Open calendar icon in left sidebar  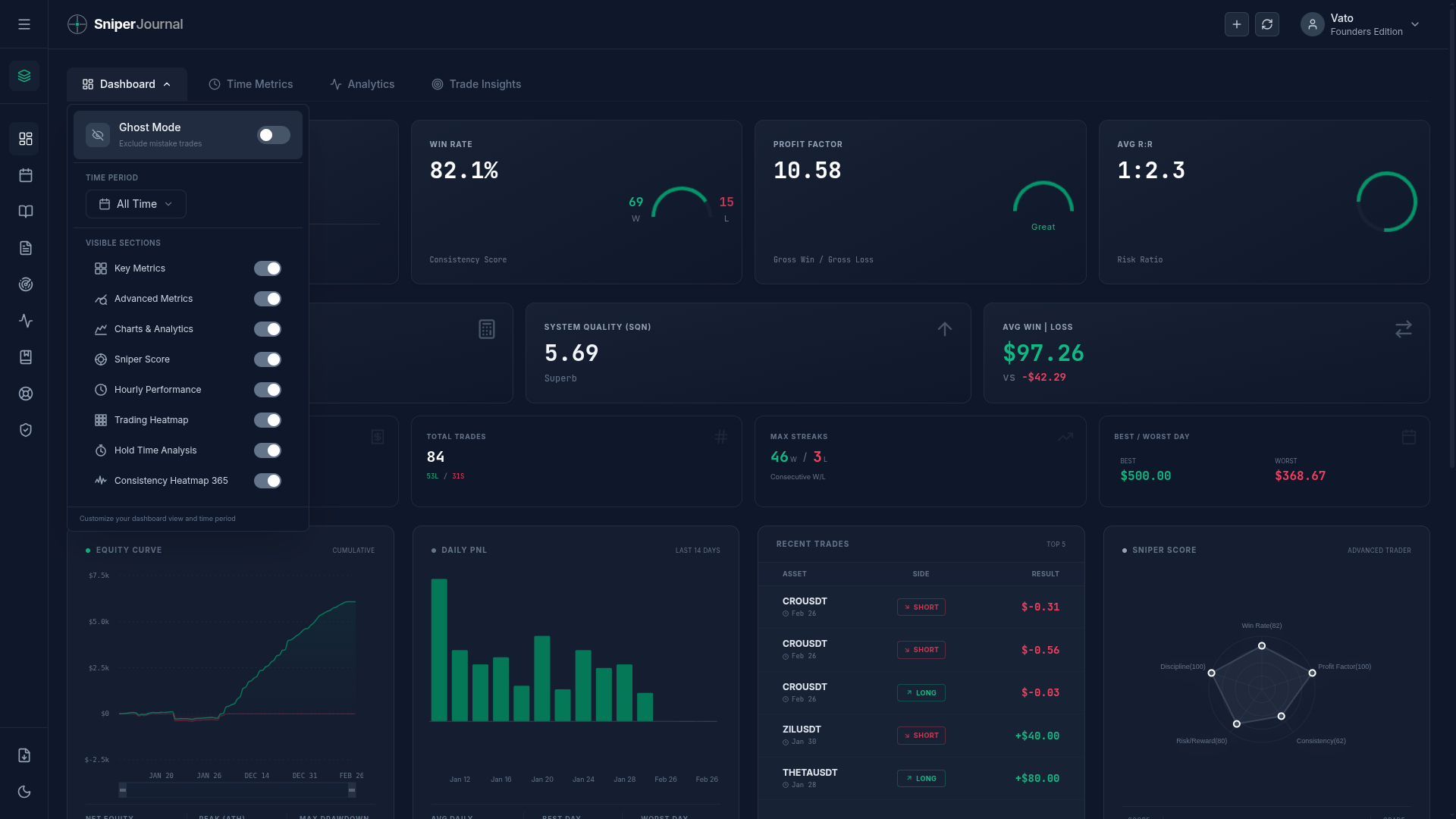click(26, 175)
